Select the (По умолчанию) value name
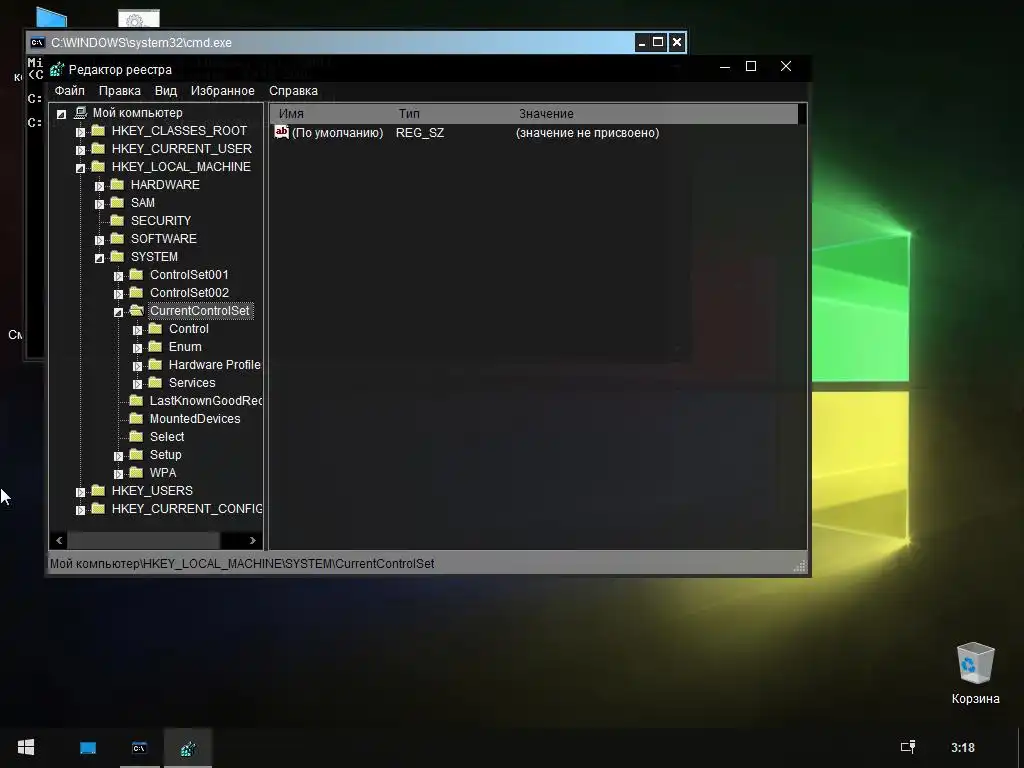Image resolution: width=1024 pixels, height=768 pixels. click(337, 133)
